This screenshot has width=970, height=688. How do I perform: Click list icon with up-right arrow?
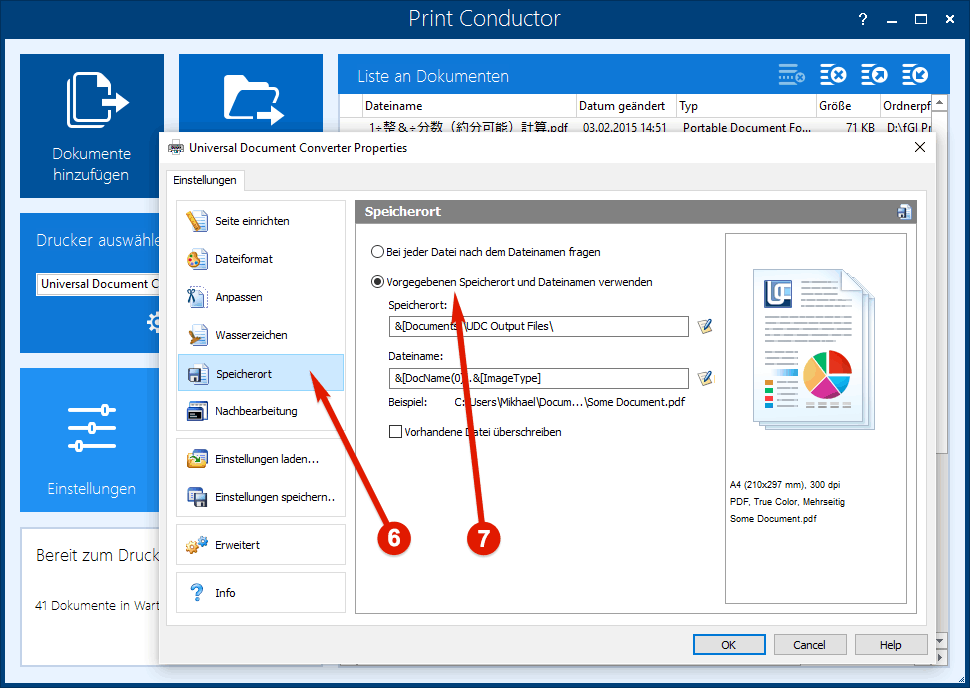click(x=874, y=75)
